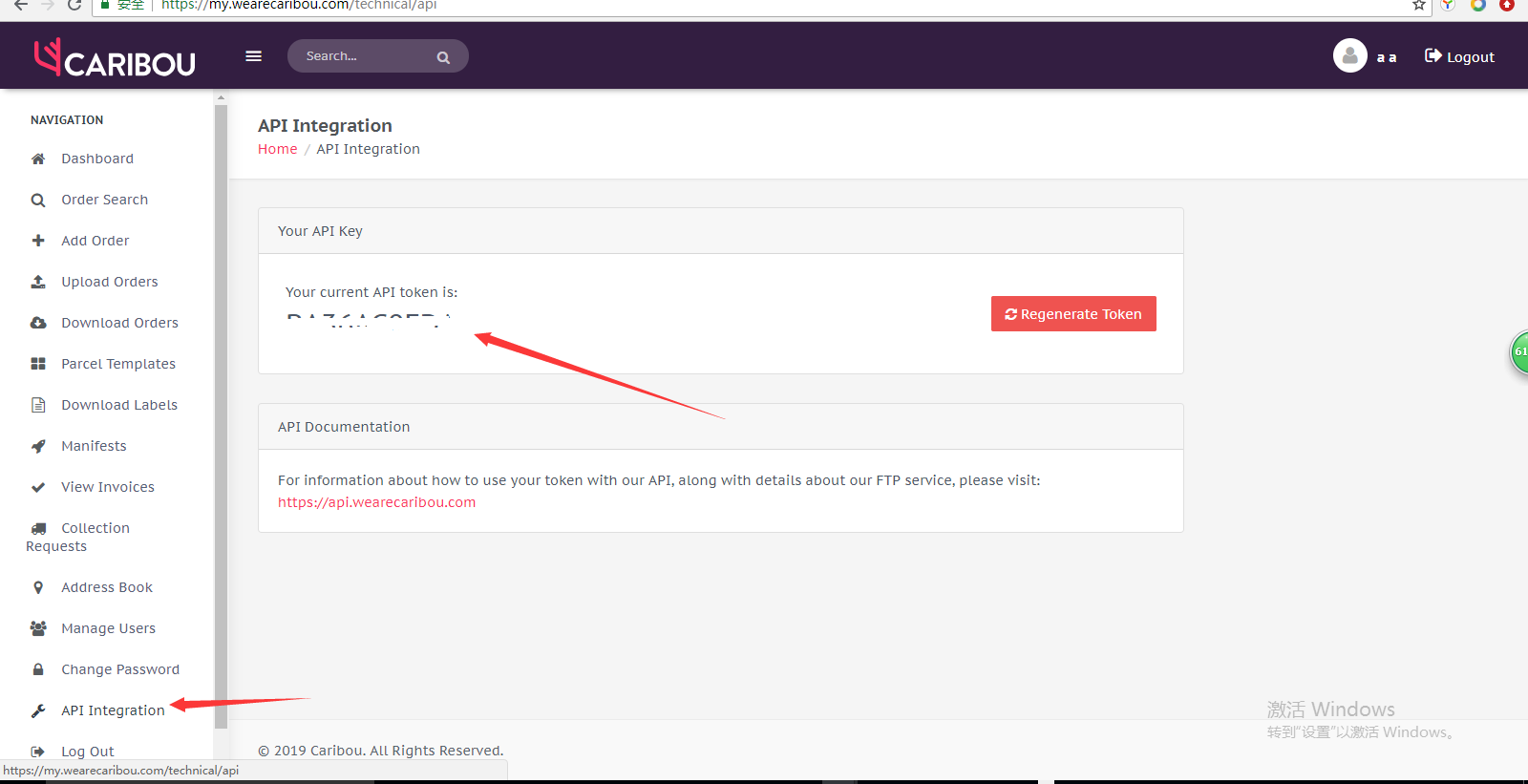Open Download Orders page
The width and height of the screenshot is (1528, 784).
[x=120, y=323]
